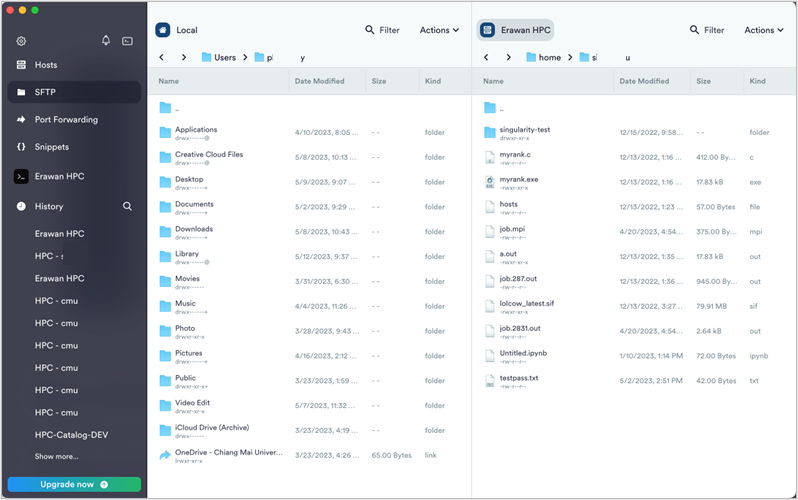Open Port Forwarding section
The height and width of the screenshot is (500, 798).
pos(66,120)
